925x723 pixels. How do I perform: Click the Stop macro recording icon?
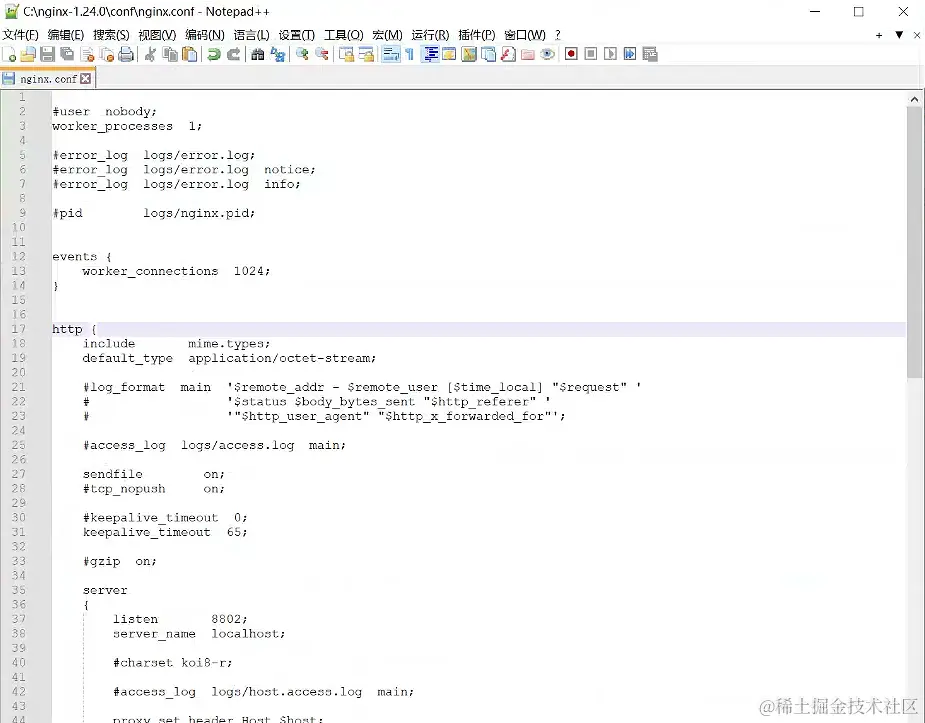591,54
